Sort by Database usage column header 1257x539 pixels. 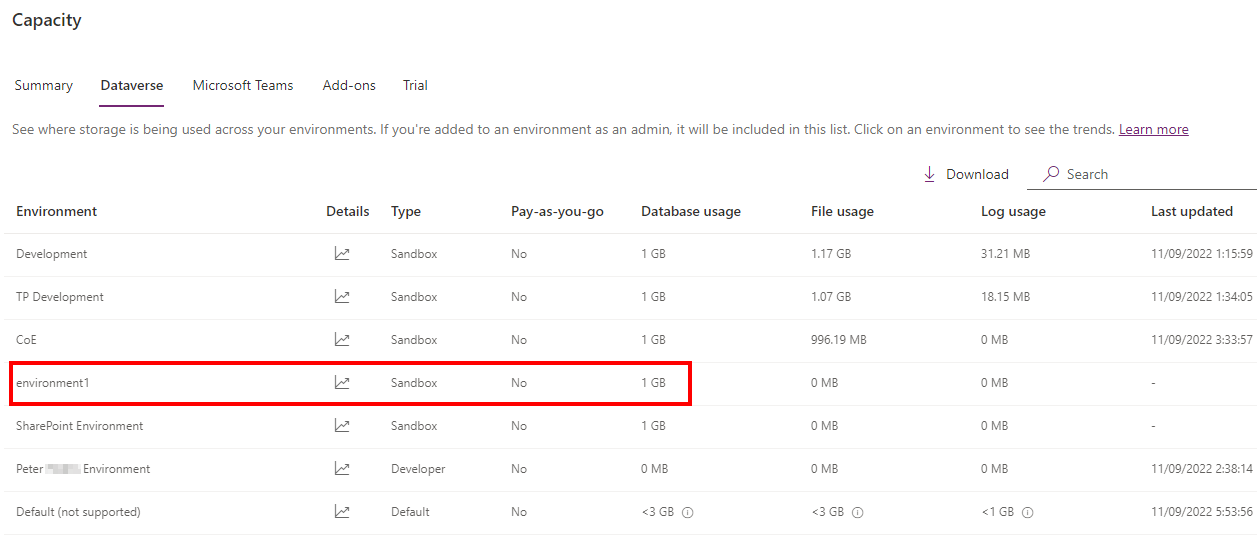tap(691, 212)
